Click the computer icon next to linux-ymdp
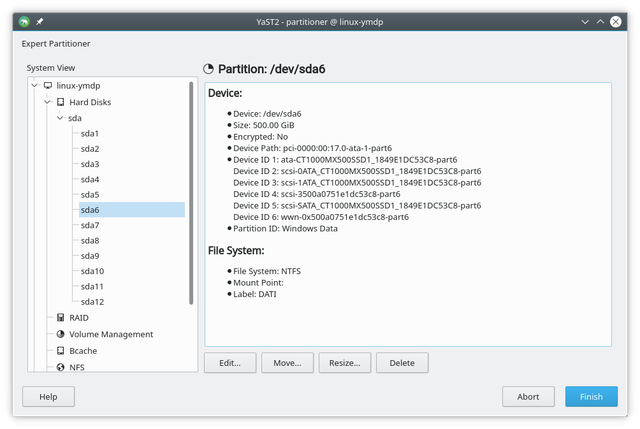Image resolution: width=640 pixels, height=429 pixels. pos(48,85)
